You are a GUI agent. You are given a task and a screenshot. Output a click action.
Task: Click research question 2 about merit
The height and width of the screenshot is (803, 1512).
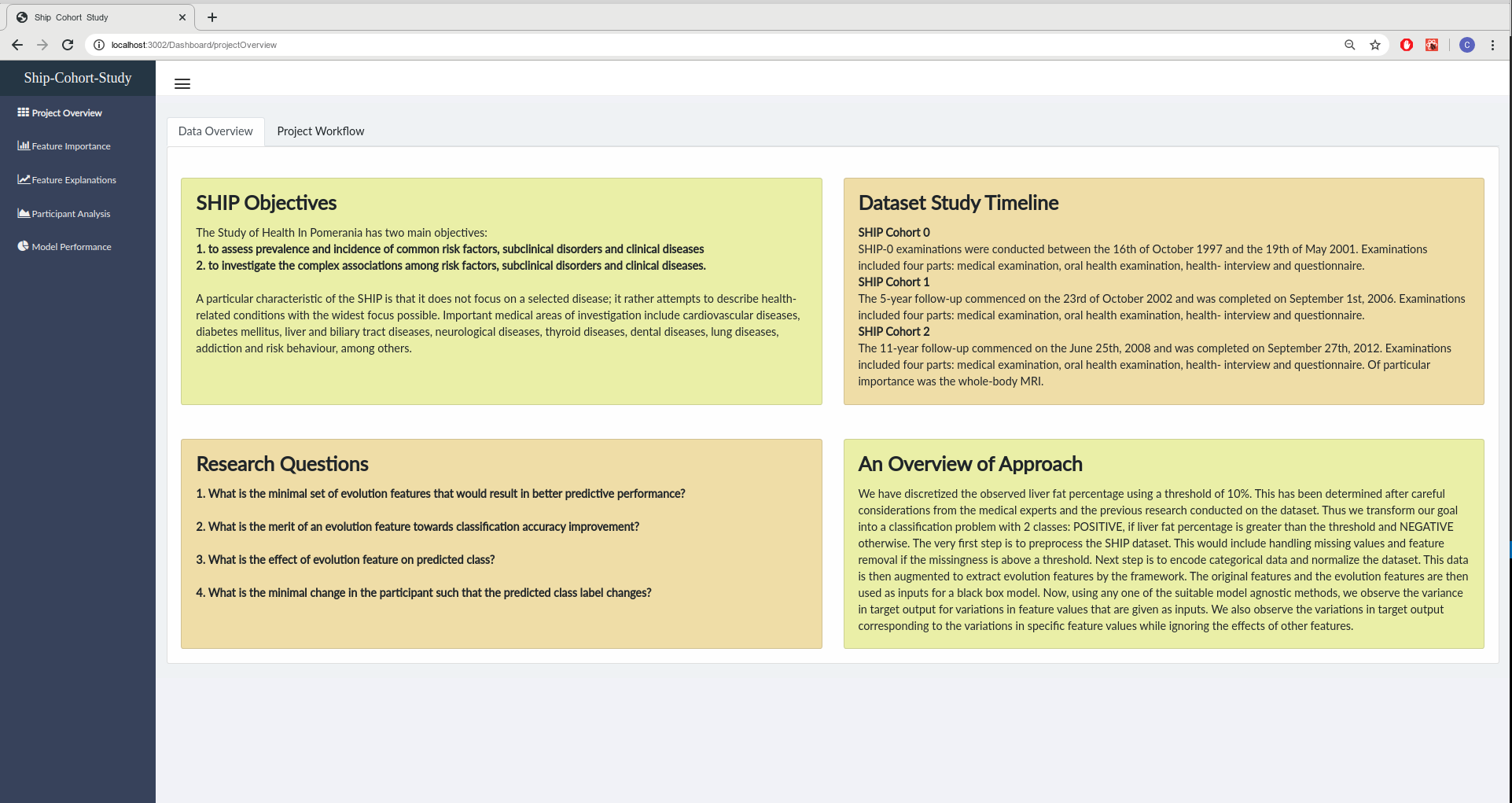coord(418,527)
